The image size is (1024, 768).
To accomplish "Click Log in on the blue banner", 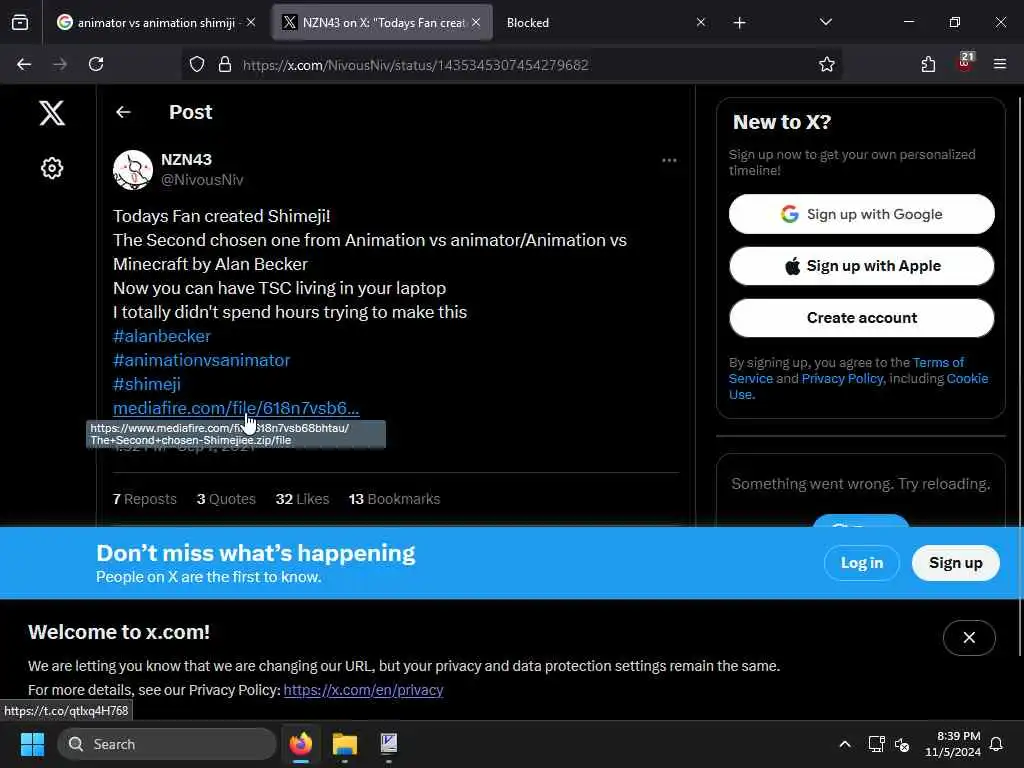I will [x=861, y=563].
